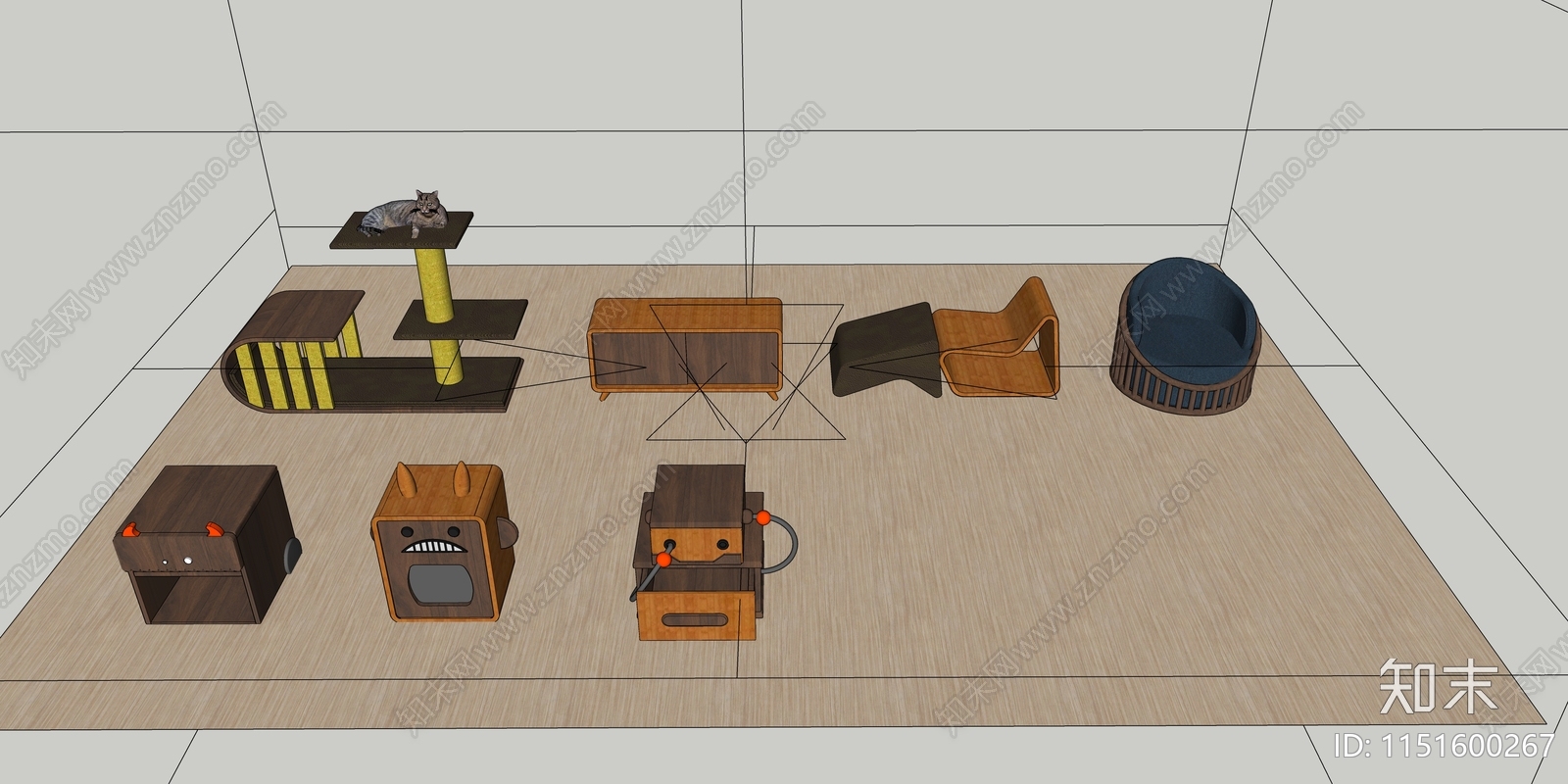Click the 知末 logo text
Viewport: 1568px width, 784px height.
click(x=1439, y=686)
